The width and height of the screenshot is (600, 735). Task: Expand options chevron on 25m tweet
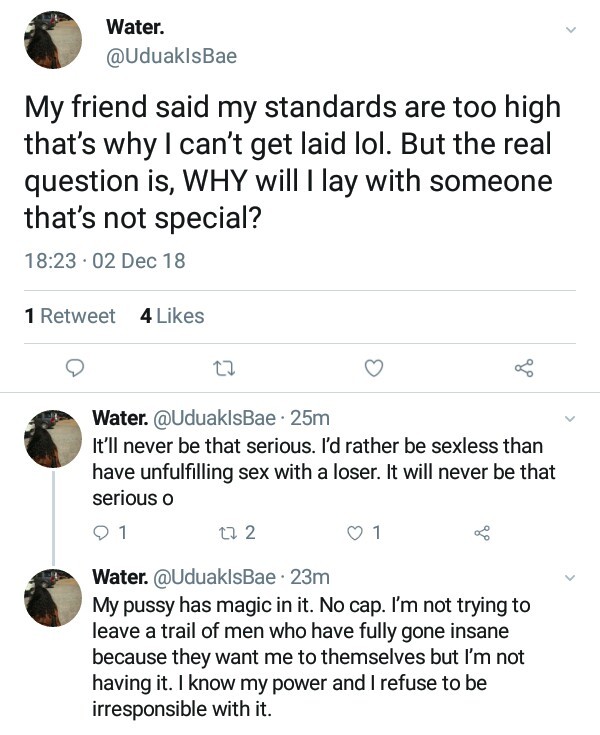[571, 418]
